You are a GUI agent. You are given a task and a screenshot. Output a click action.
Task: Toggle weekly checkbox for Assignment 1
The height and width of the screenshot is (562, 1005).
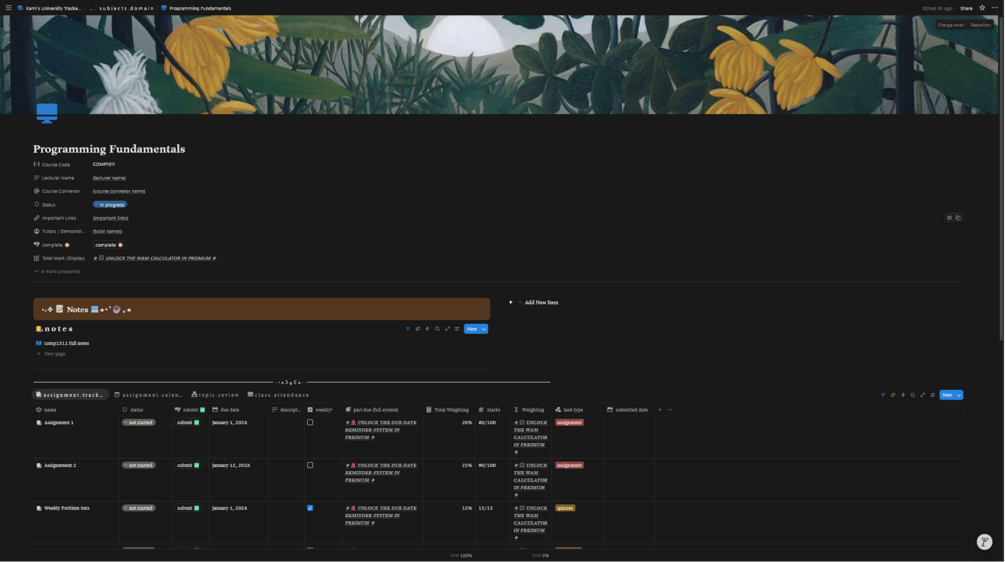point(310,422)
